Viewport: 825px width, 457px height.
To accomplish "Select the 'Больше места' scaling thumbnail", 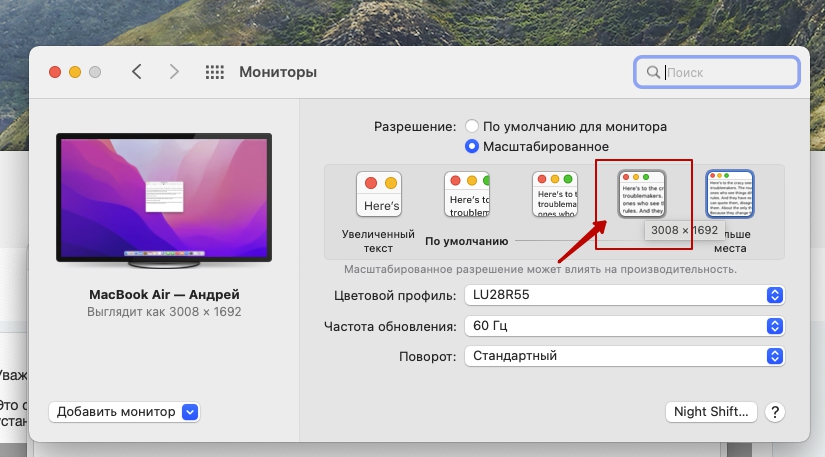I will [730, 194].
